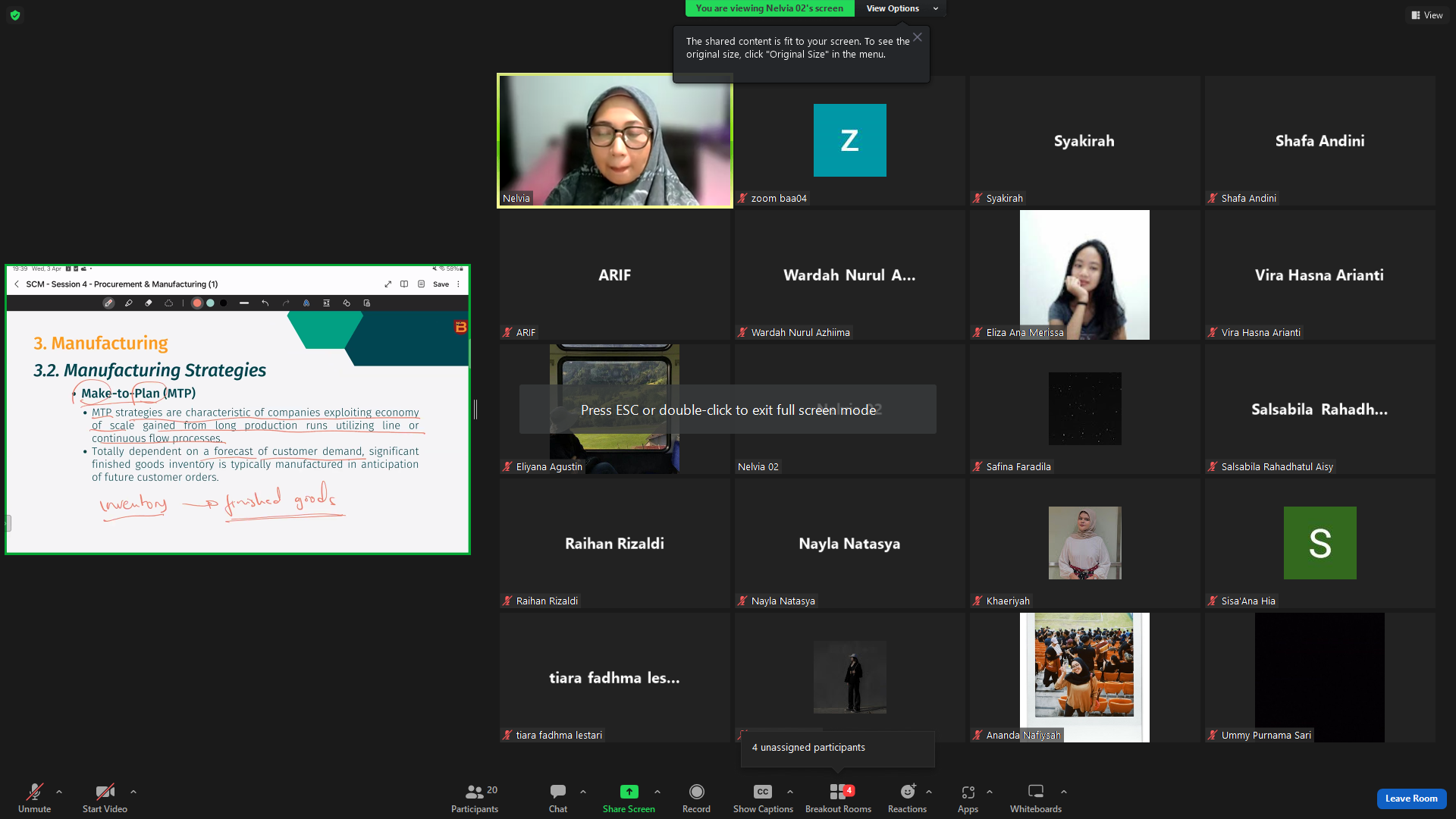Select Eliza Ana Merissa's video tile
This screenshot has height=819, width=1456.
coord(1084,275)
